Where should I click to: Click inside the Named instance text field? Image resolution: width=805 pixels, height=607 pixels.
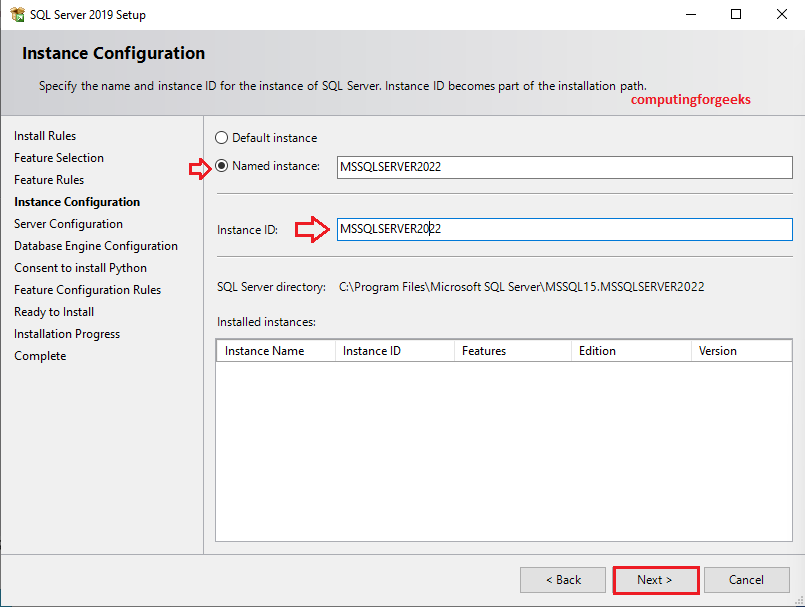(560, 167)
